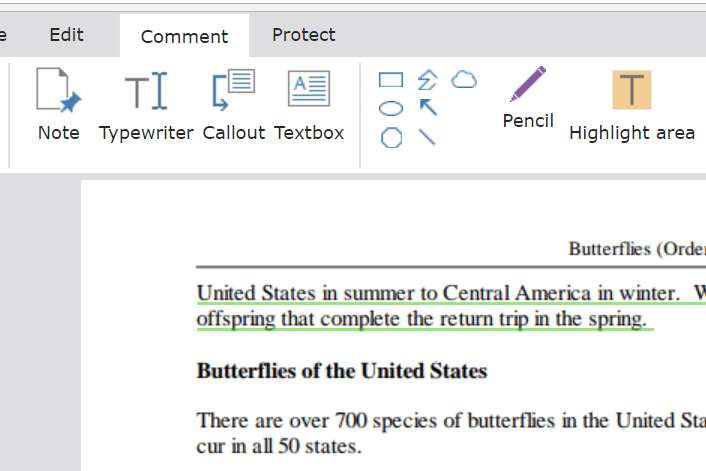Image resolution: width=706 pixels, height=471 pixels.
Task: Activate the Pencil drawing tool
Action: point(528,98)
